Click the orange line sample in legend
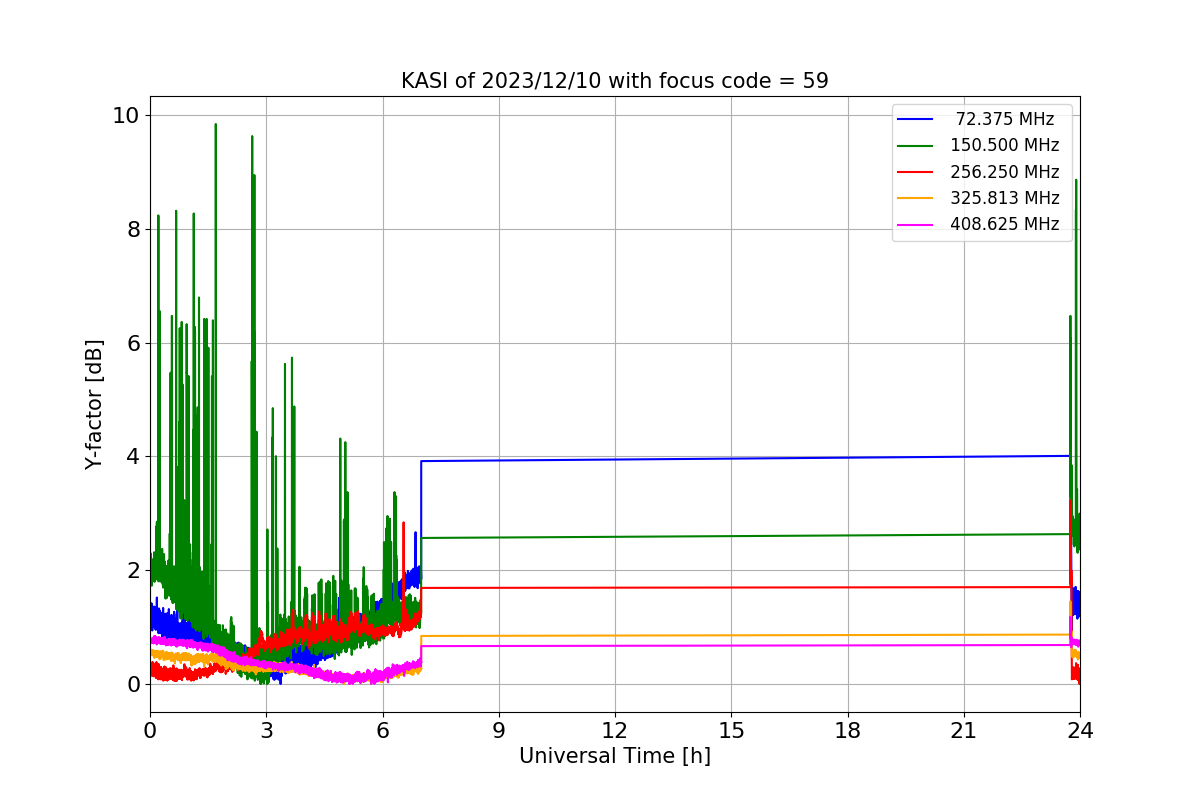 915,199
